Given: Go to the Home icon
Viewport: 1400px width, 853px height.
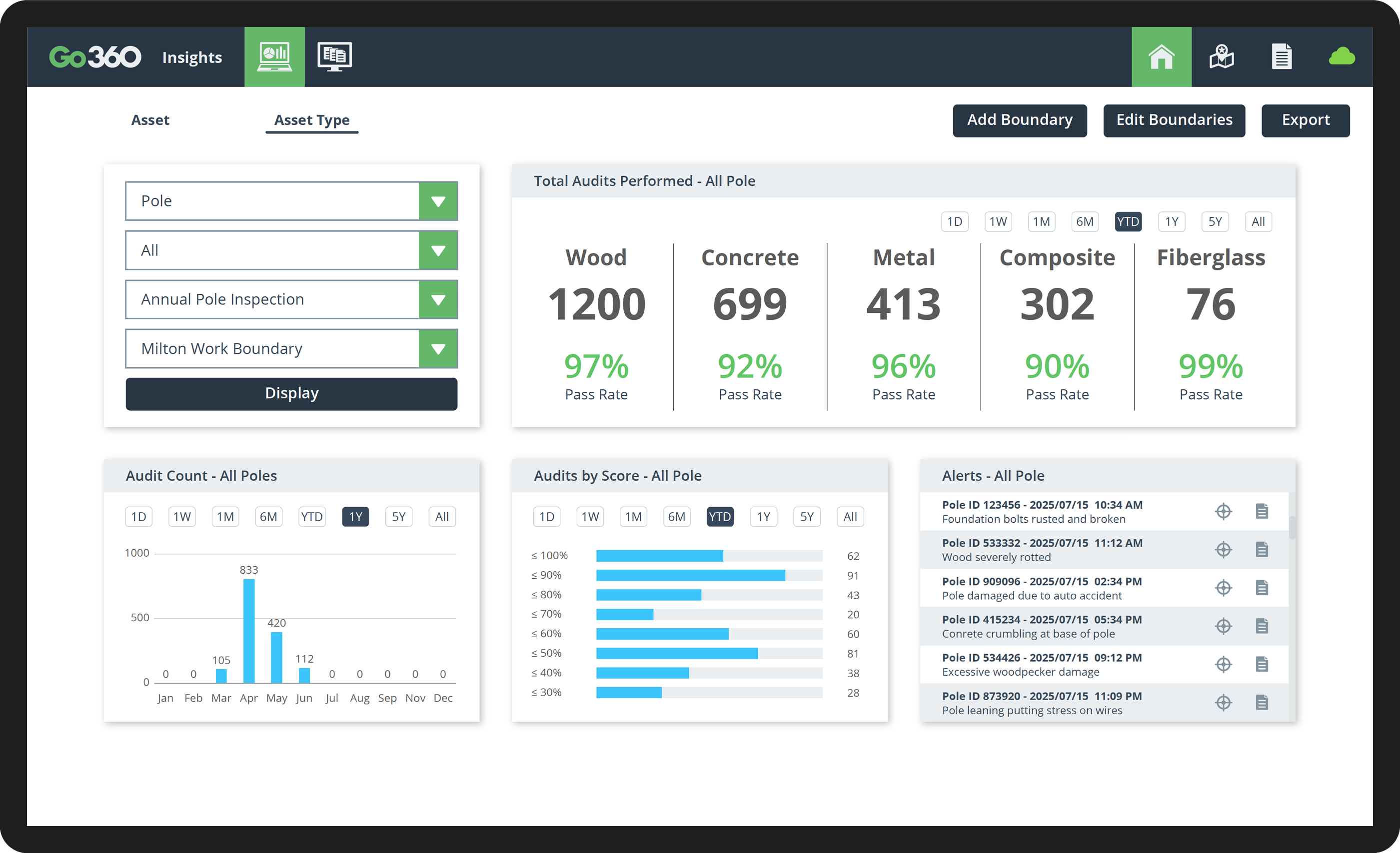Looking at the screenshot, I should (1161, 57).
